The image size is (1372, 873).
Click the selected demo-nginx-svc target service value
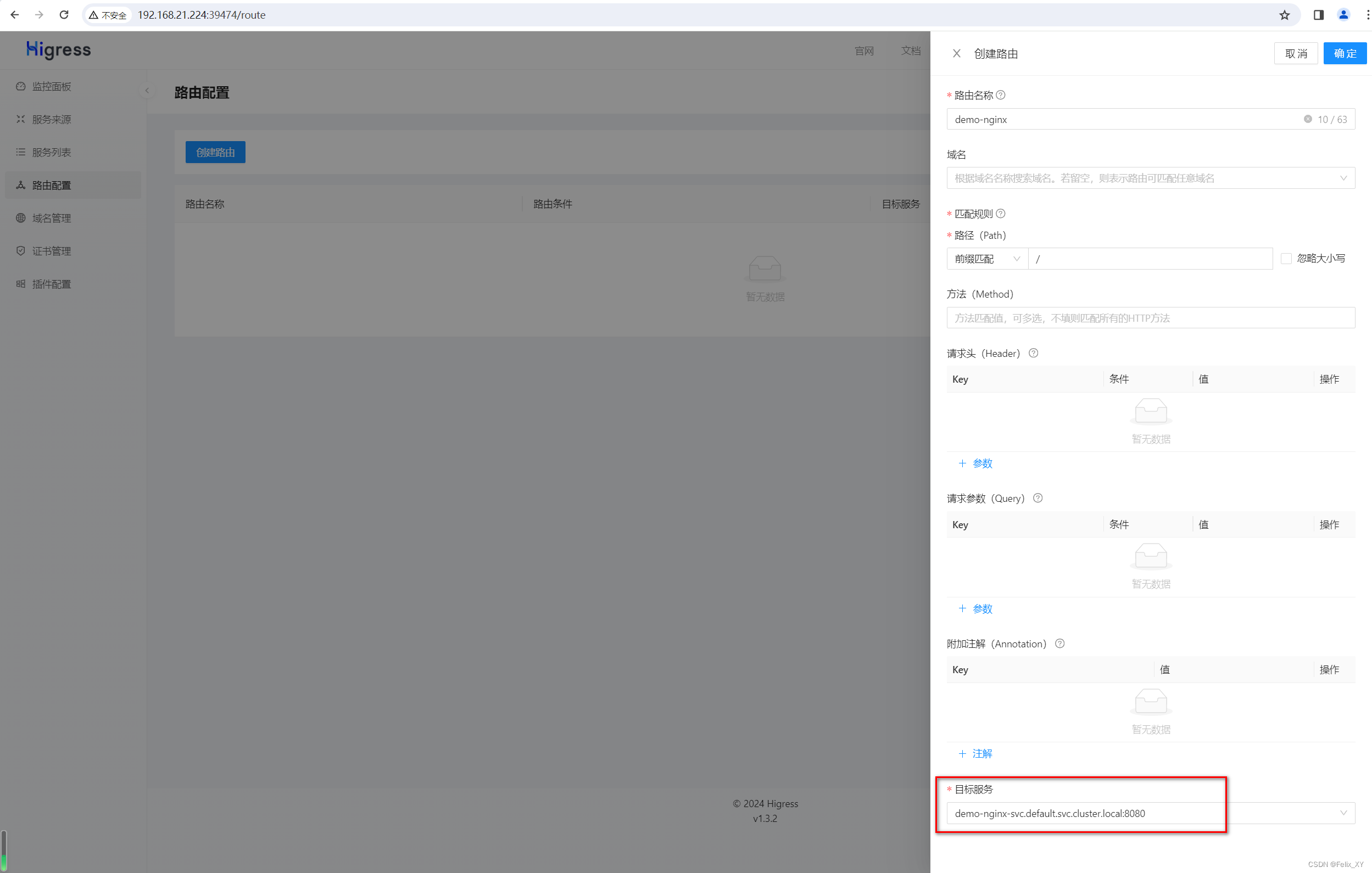coord(1050,813)
